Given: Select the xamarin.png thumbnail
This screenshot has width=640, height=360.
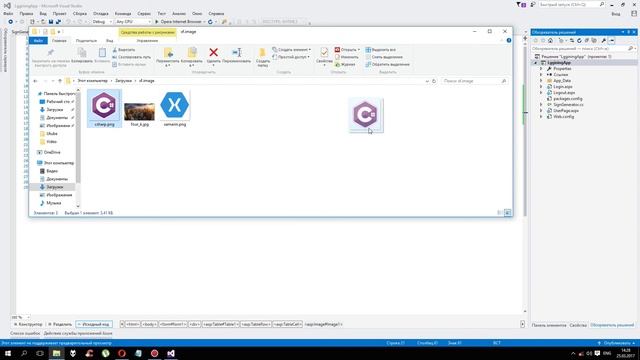Looking at the screenshot, I should (x=175, y=109).
